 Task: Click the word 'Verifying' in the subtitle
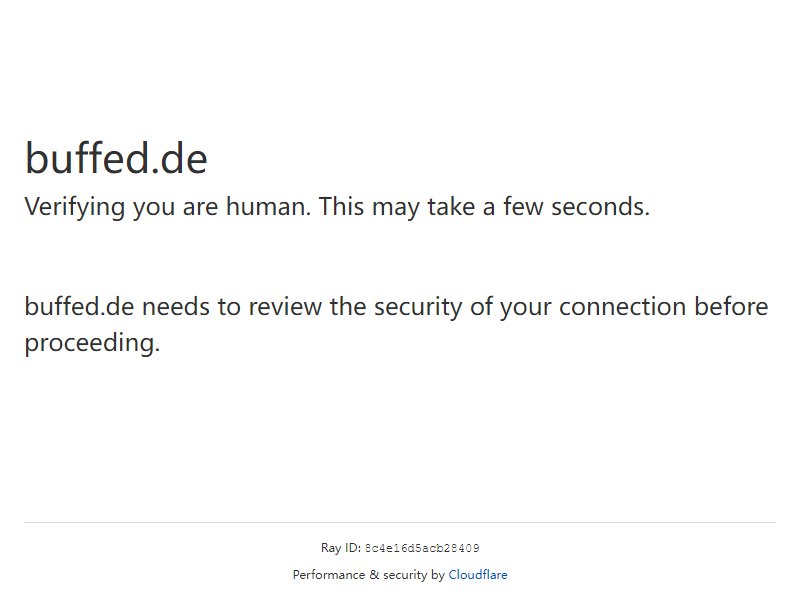pos(75,207)
